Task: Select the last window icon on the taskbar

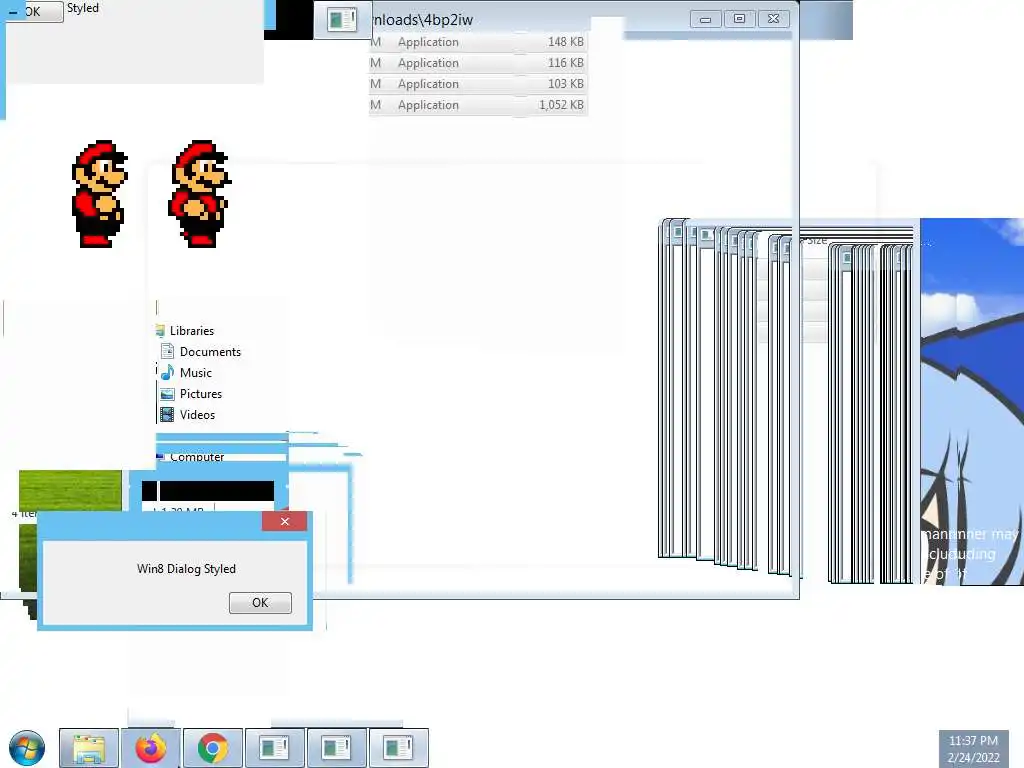Action: tap(398, 748)
